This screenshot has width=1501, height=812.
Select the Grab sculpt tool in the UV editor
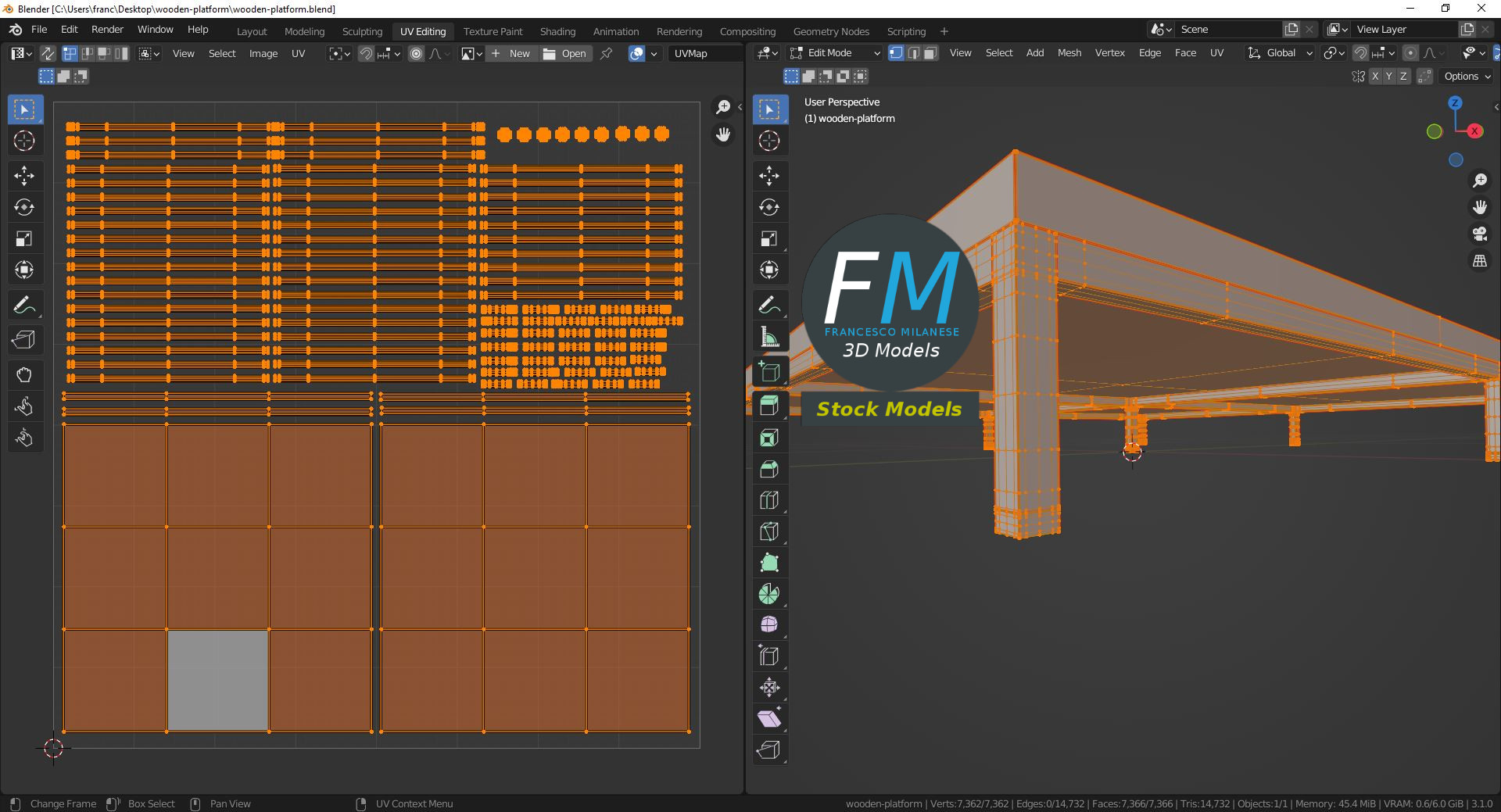point(24,375)
